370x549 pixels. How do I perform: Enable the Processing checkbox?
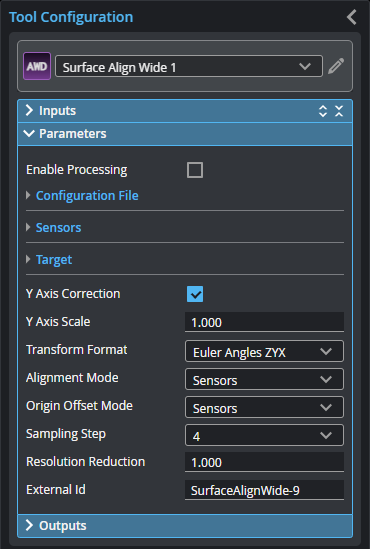(195, 170)
